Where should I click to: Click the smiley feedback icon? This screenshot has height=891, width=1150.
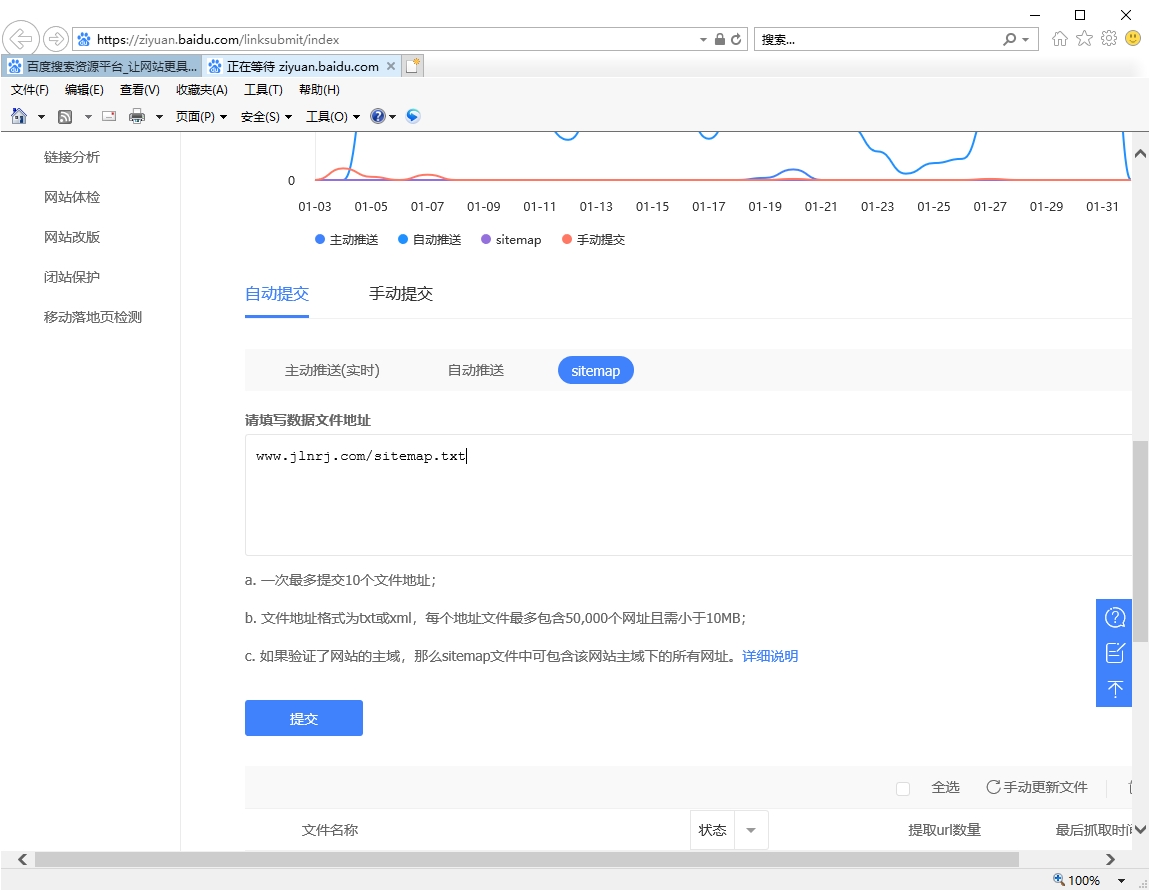pos(1133,39)
